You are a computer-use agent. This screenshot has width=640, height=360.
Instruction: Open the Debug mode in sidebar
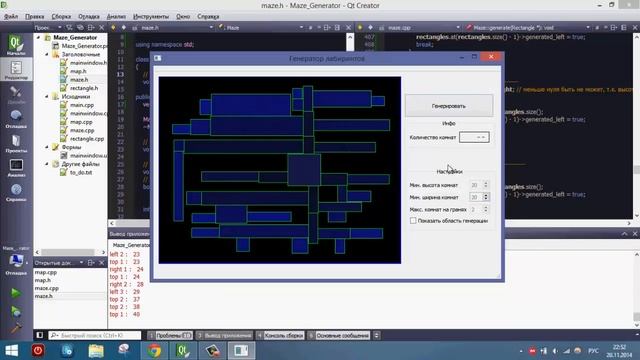16,119
